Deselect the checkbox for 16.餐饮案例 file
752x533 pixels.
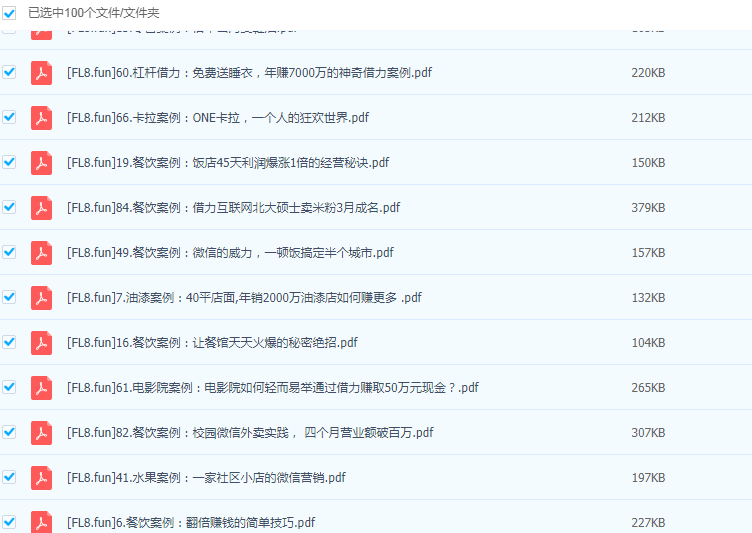coord(10,342)
